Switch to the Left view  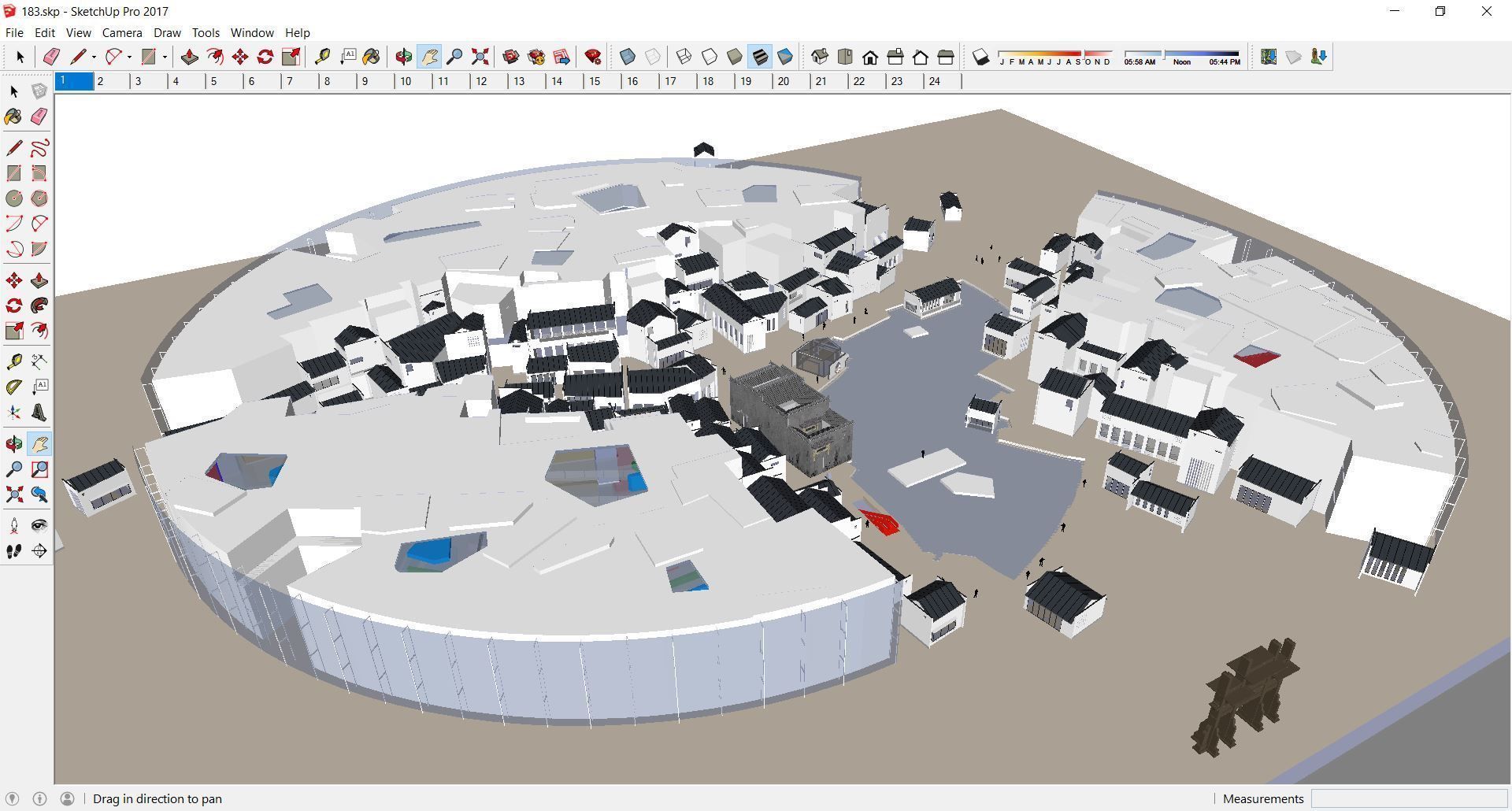click(946, 57)
